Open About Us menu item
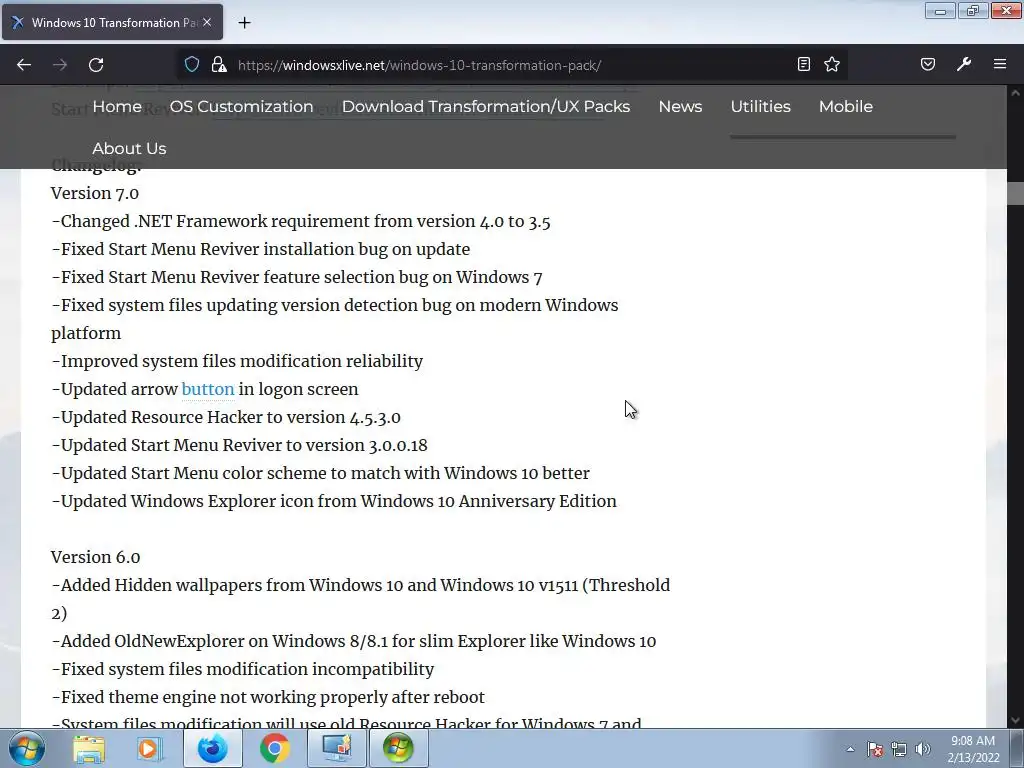 point(129,148)
